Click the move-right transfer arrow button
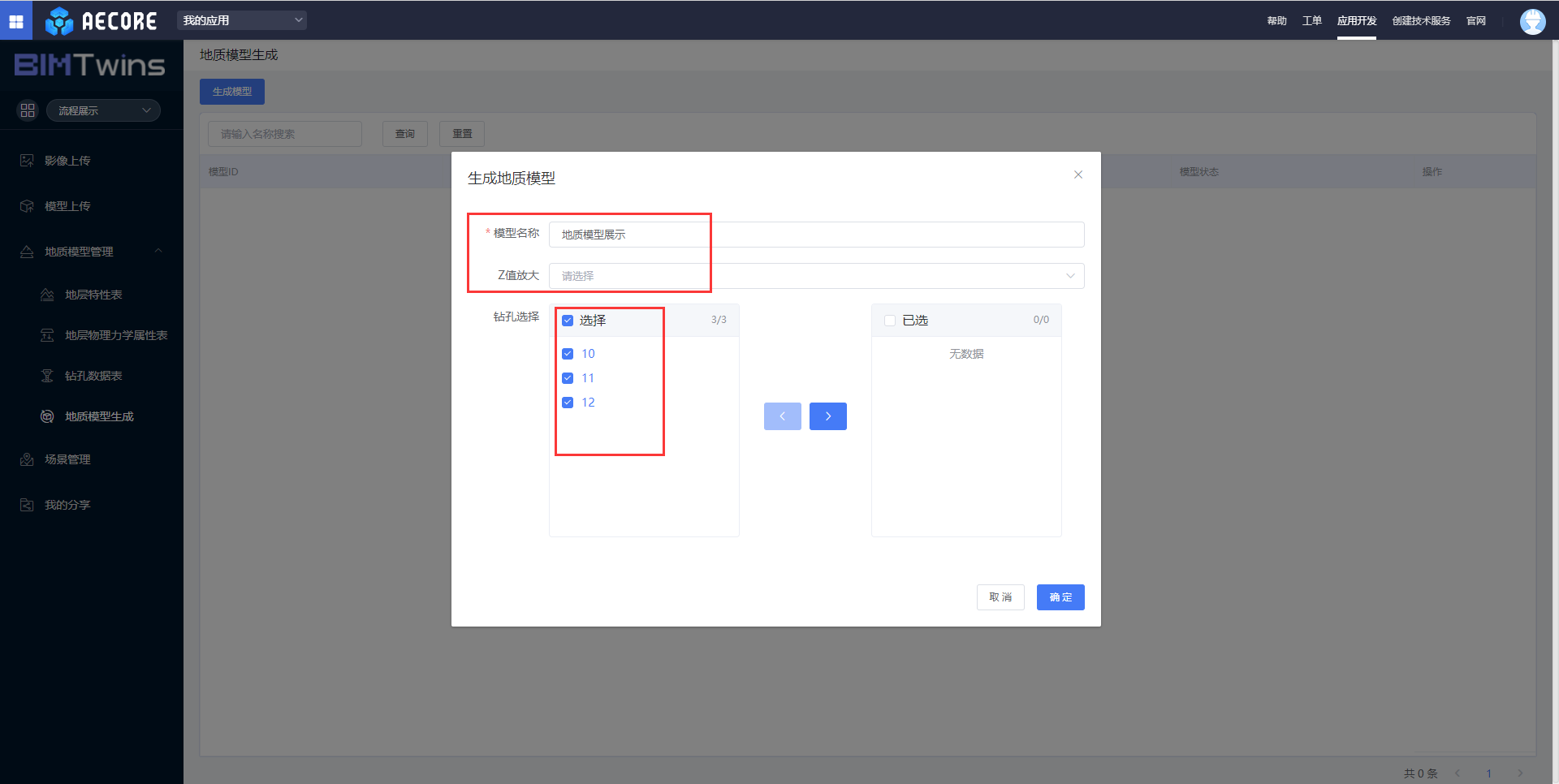 pos(827,416)
